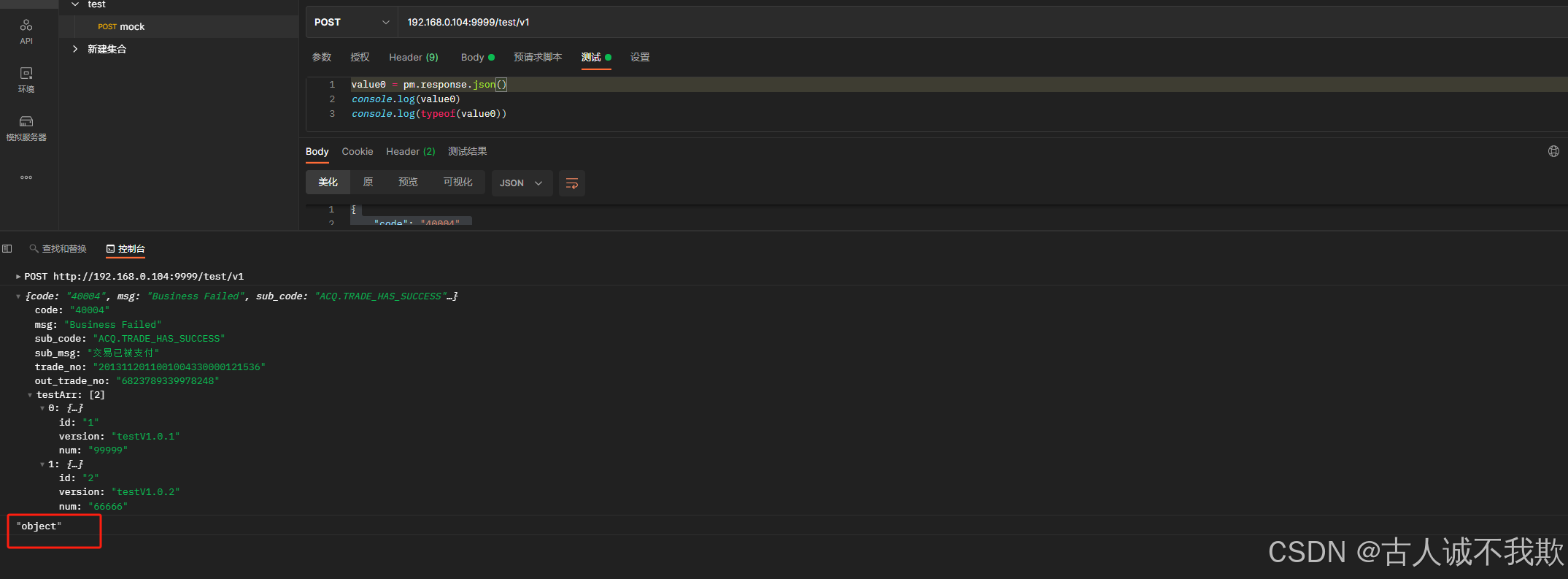This screenshot has width=1568, height=579.
Task: Click the three-dots more sidebar icon
Action: (x=26, y=177)
